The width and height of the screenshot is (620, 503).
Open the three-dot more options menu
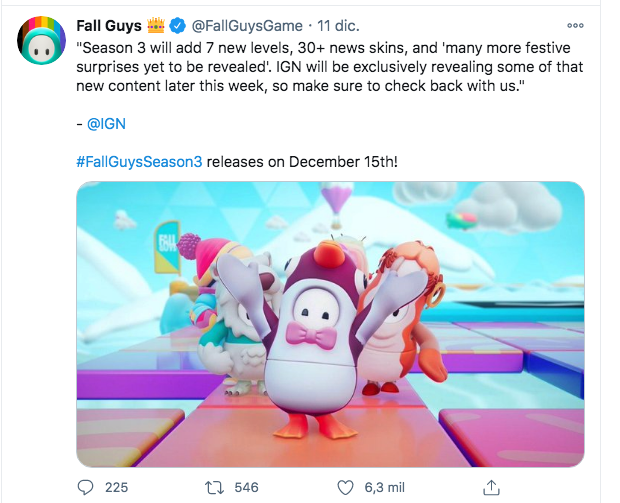click(575, 26)
